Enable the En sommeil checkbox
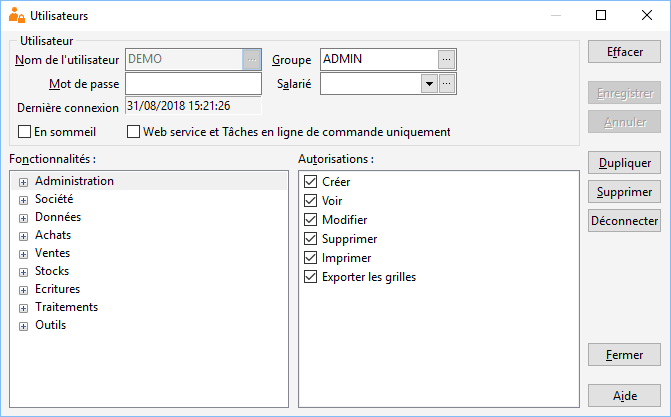The width and height of the screenshot is (671, 417). click(x=24, y=132)
